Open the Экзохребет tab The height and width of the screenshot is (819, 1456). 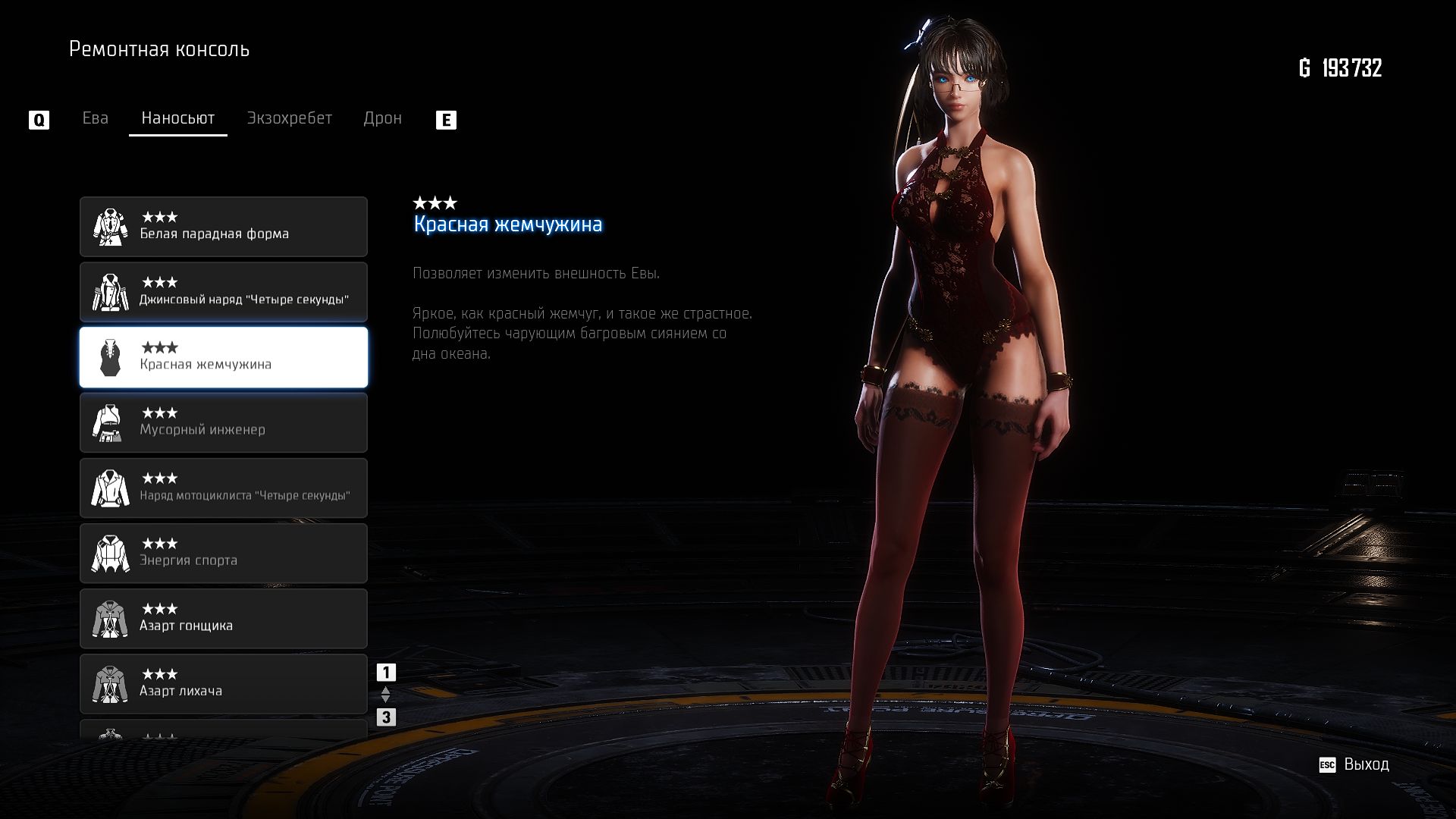[x=289, y=118]
